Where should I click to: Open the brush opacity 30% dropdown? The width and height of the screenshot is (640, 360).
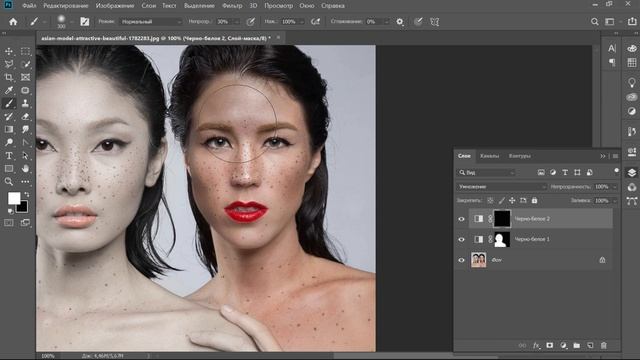[237, 22]
